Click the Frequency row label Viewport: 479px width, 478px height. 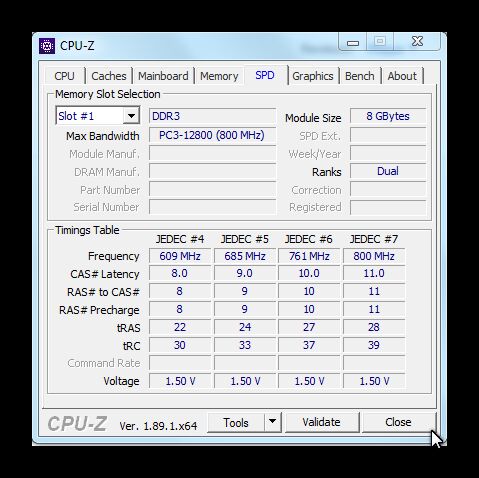[114, 256]
